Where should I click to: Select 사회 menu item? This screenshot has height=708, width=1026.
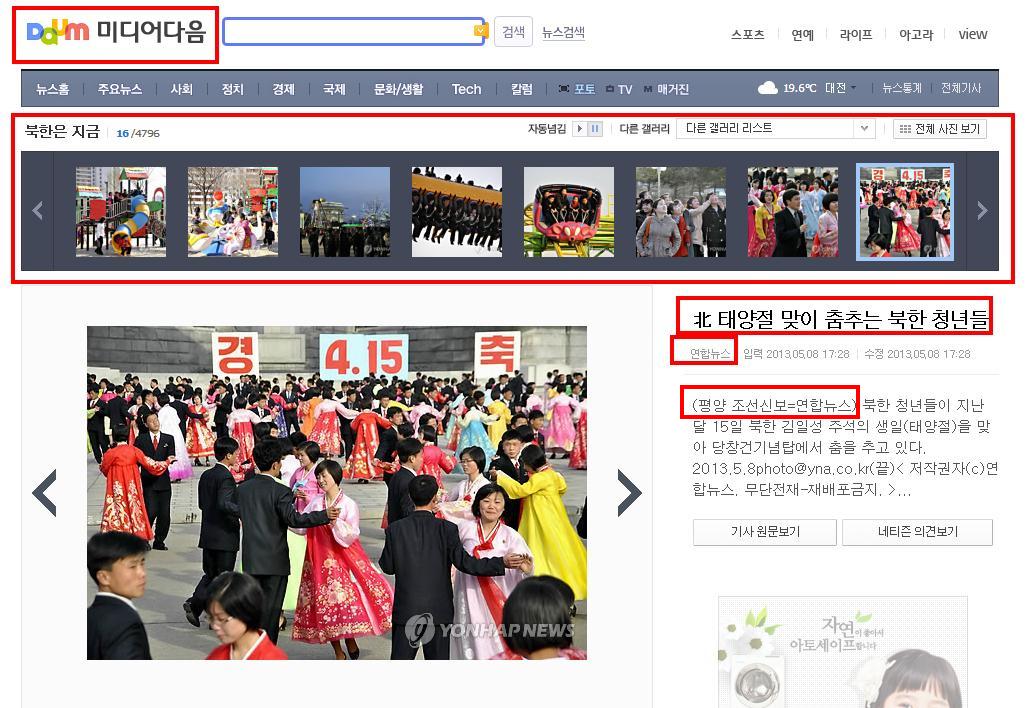[181, 89]
